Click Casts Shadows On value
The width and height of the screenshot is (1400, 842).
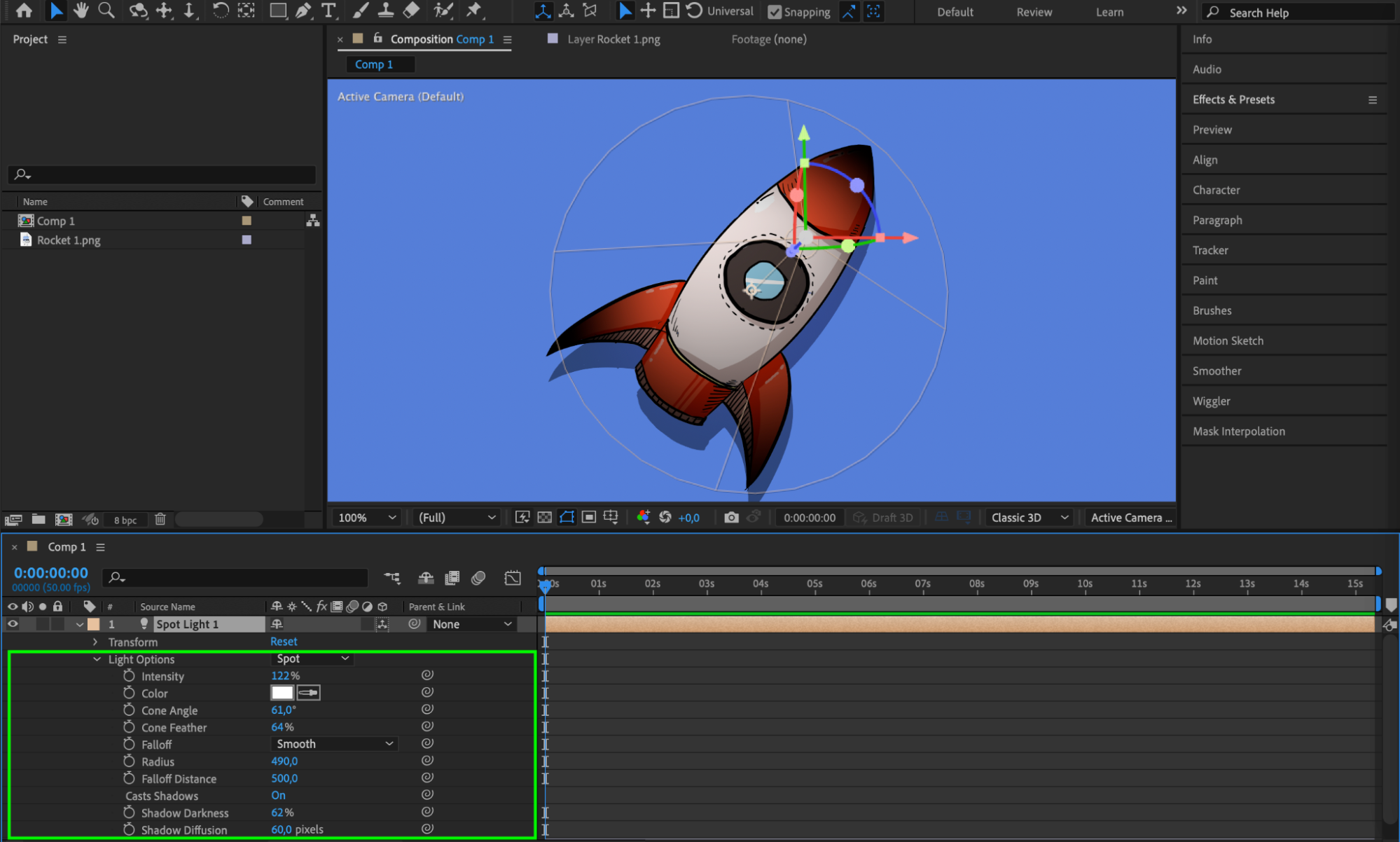[x=278, y=796]
